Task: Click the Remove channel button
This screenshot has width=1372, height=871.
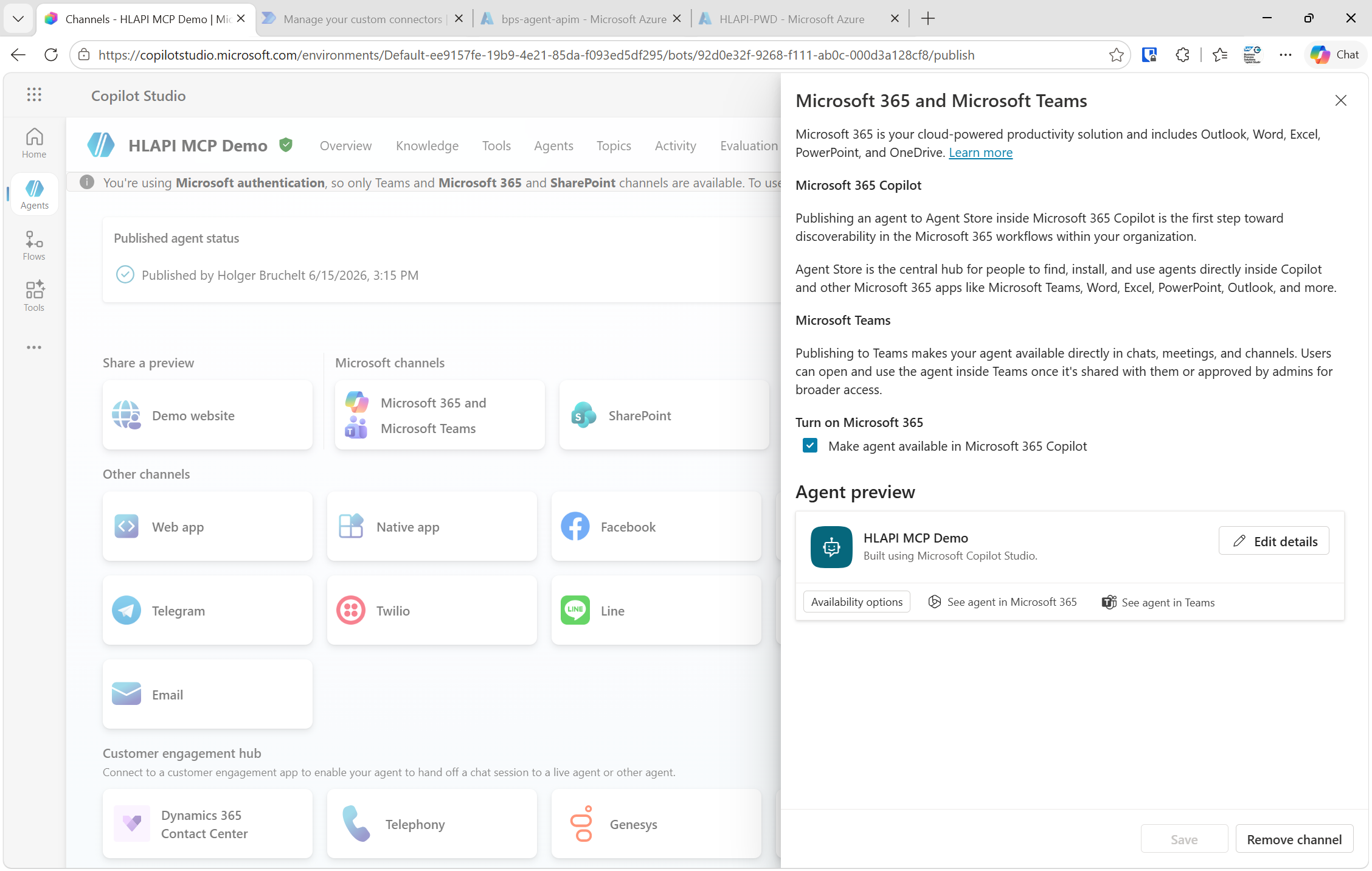Action: pyautogui.click(x=1294, y=839)
